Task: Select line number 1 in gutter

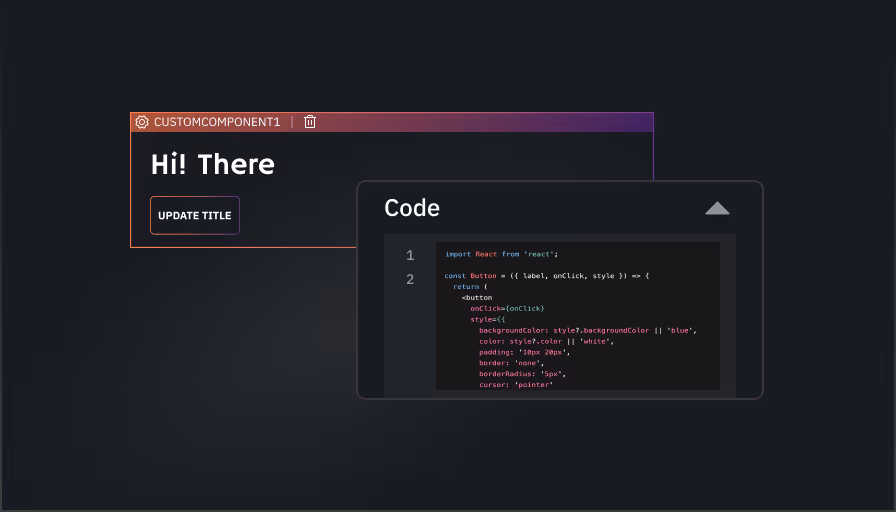Action: (410, 256)
